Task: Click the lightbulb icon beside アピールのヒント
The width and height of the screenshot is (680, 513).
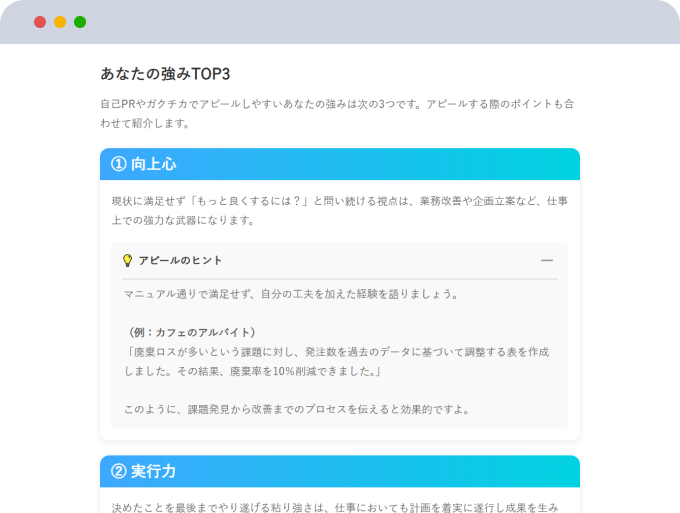Action: click(x=128, y=260)
